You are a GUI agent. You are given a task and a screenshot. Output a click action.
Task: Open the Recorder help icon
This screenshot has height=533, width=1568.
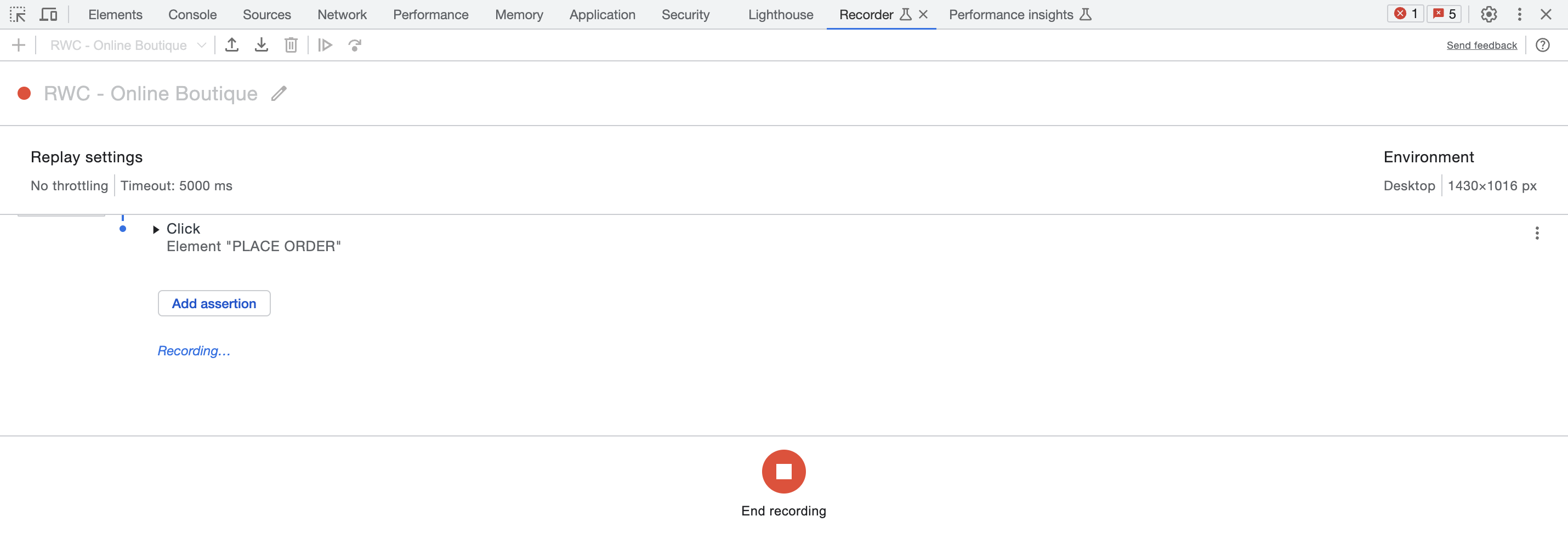point(1542,45)
